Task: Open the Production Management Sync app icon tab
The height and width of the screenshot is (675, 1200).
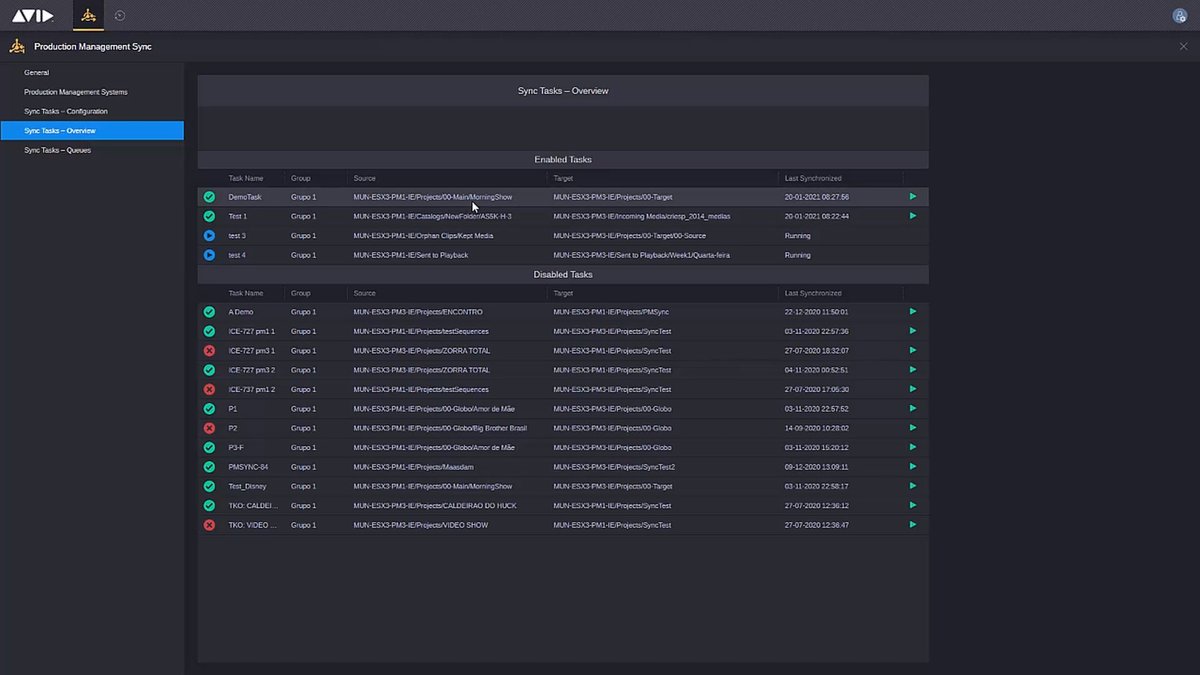Action: 88,15
